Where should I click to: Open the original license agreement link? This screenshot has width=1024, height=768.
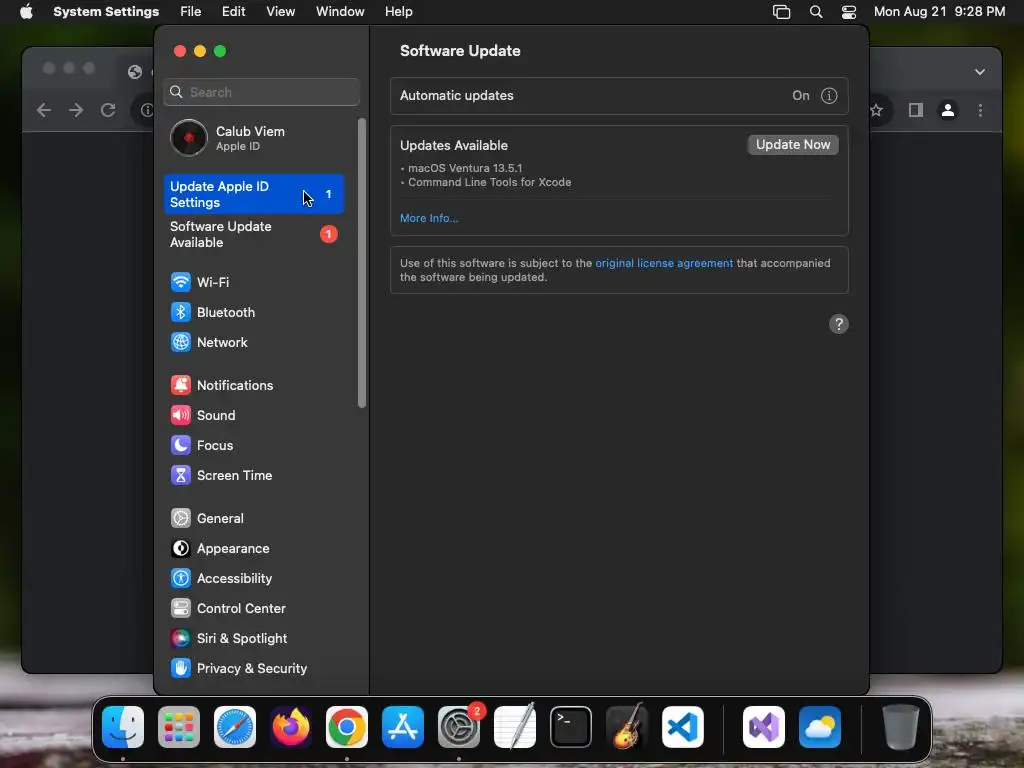tap(664, 263)
